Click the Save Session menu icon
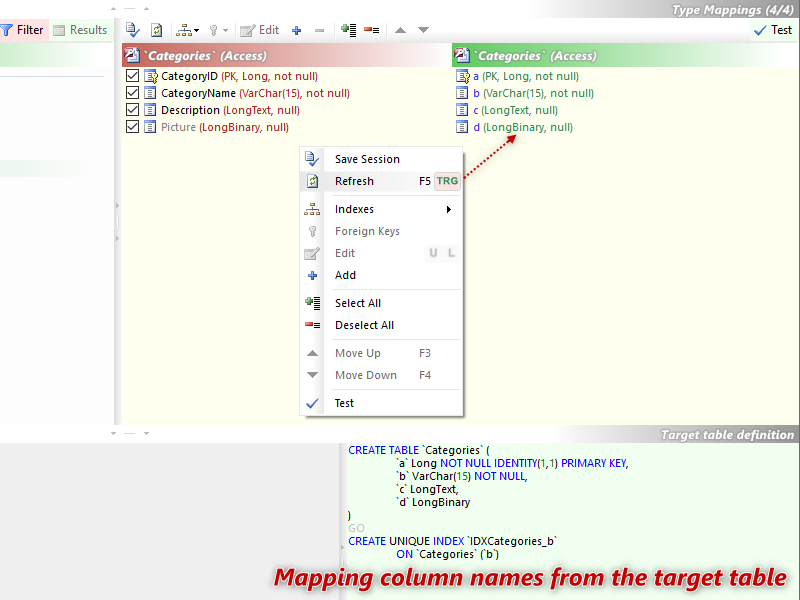The height and width of the screenshot is (600, 800). 312,159
